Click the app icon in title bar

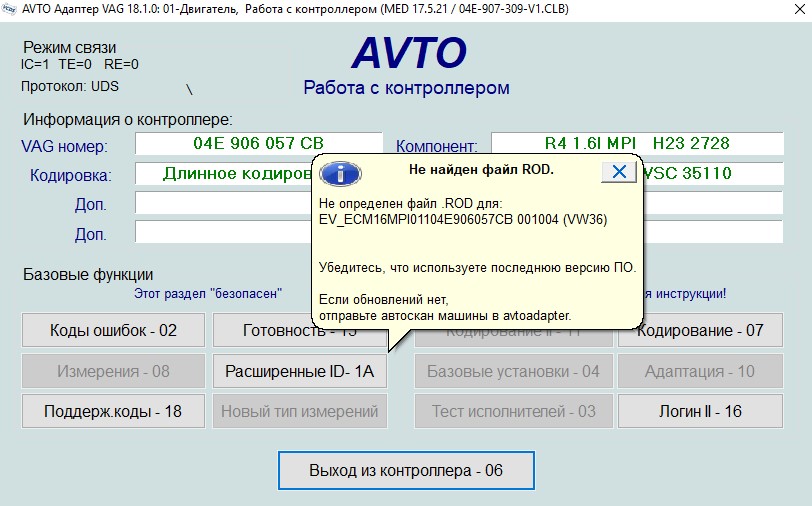click(9, 9)
